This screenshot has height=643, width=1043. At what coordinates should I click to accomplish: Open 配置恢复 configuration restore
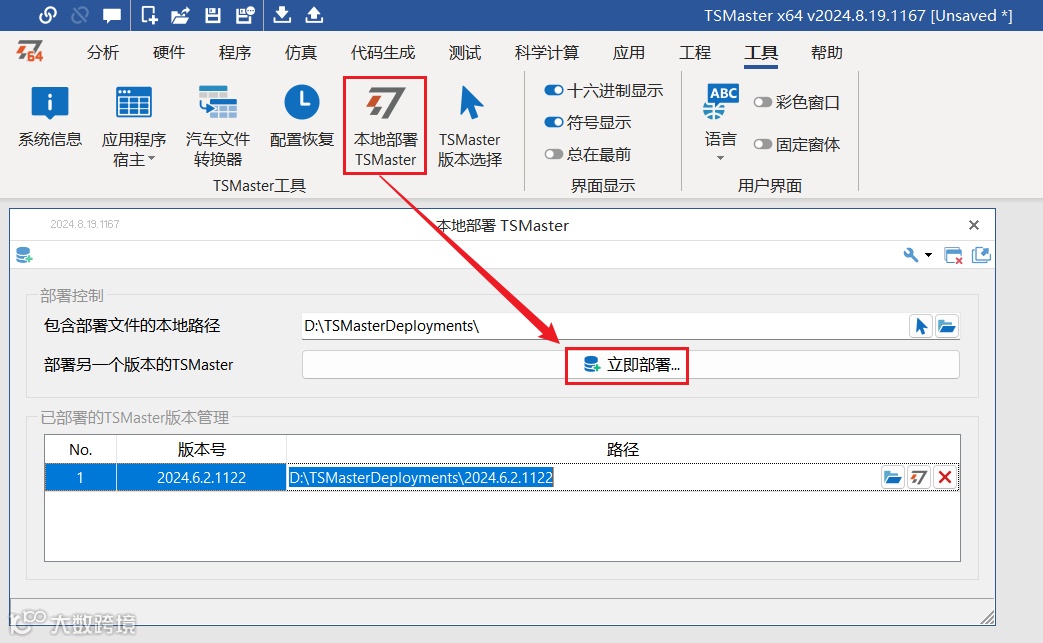click(302, 116)
